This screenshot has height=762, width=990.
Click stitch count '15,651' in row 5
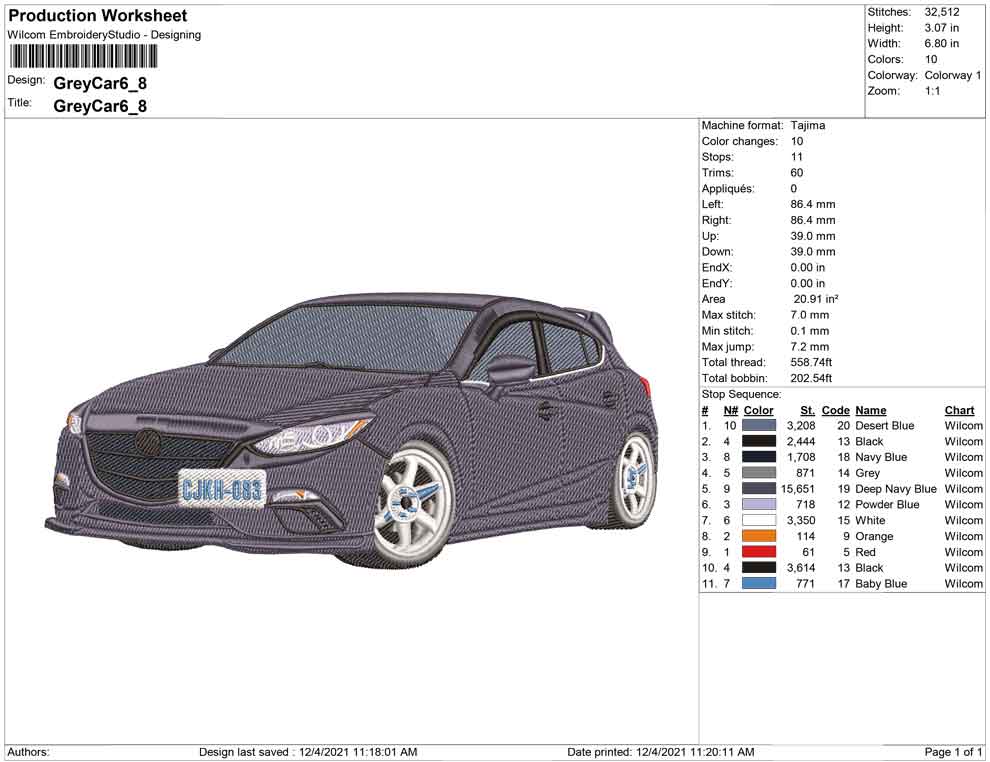click(798, 489)
